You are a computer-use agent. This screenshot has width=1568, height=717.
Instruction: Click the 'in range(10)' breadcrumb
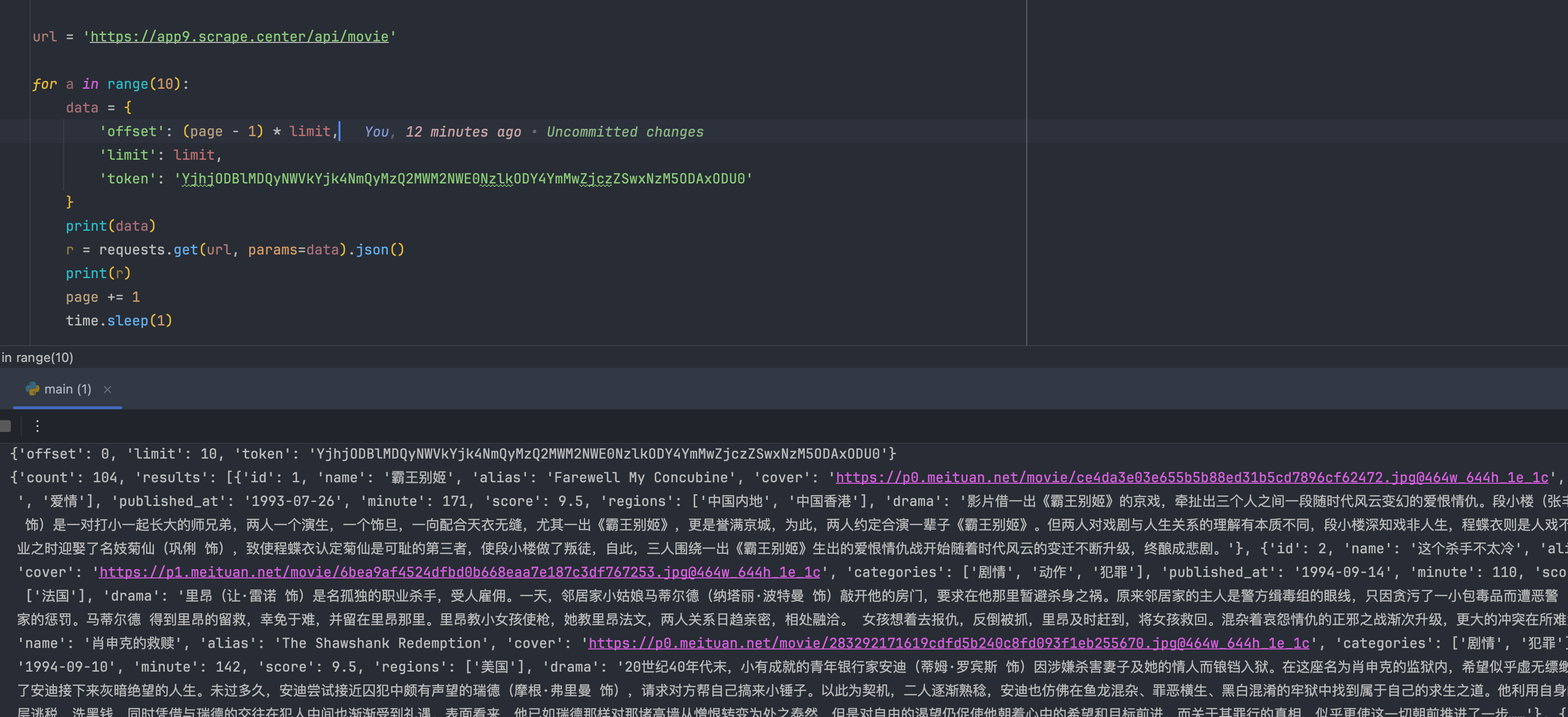click(37, 358)
